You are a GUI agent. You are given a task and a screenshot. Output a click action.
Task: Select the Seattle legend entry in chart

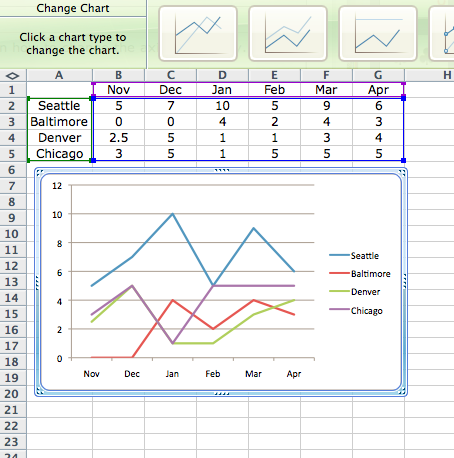coord(354,256)
